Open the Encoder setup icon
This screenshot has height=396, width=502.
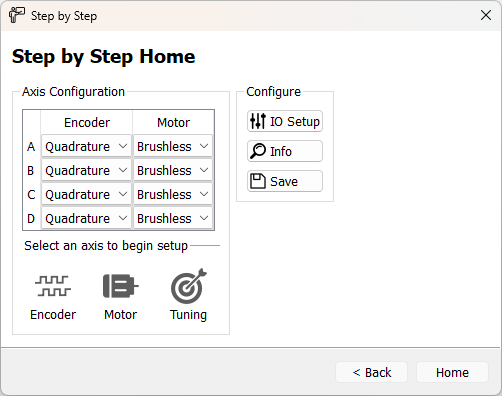pos(53,286)
